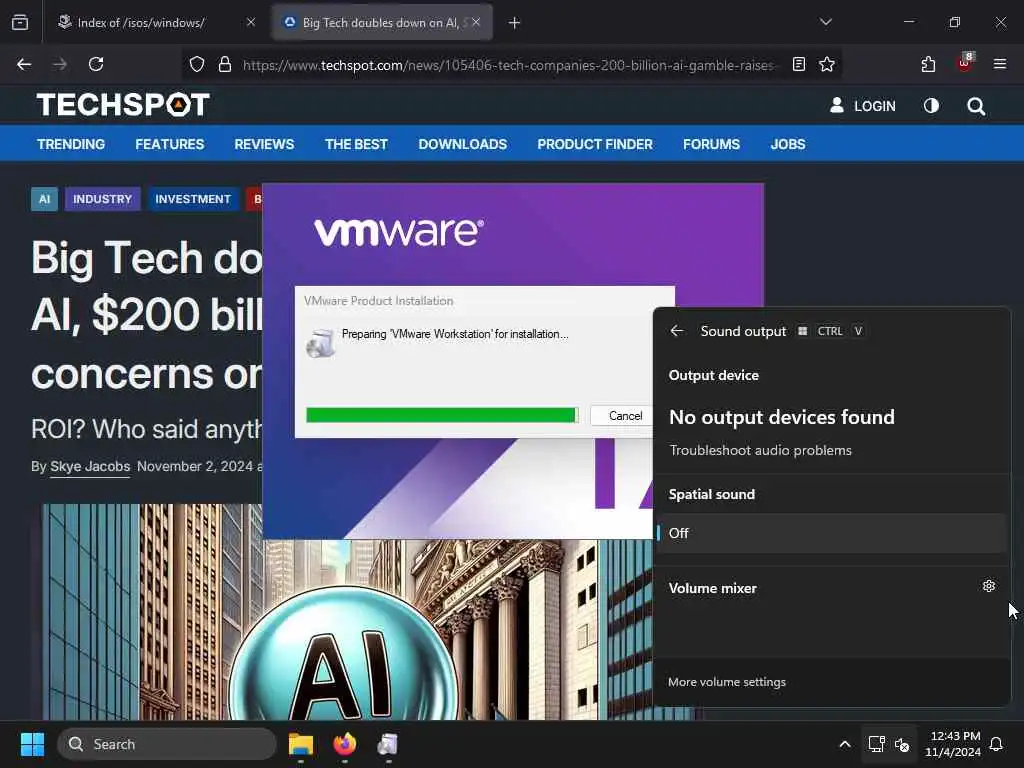Screen dimensions: 1024x768
Task: Open the TechSpot search magnifier
Action: 976,106
